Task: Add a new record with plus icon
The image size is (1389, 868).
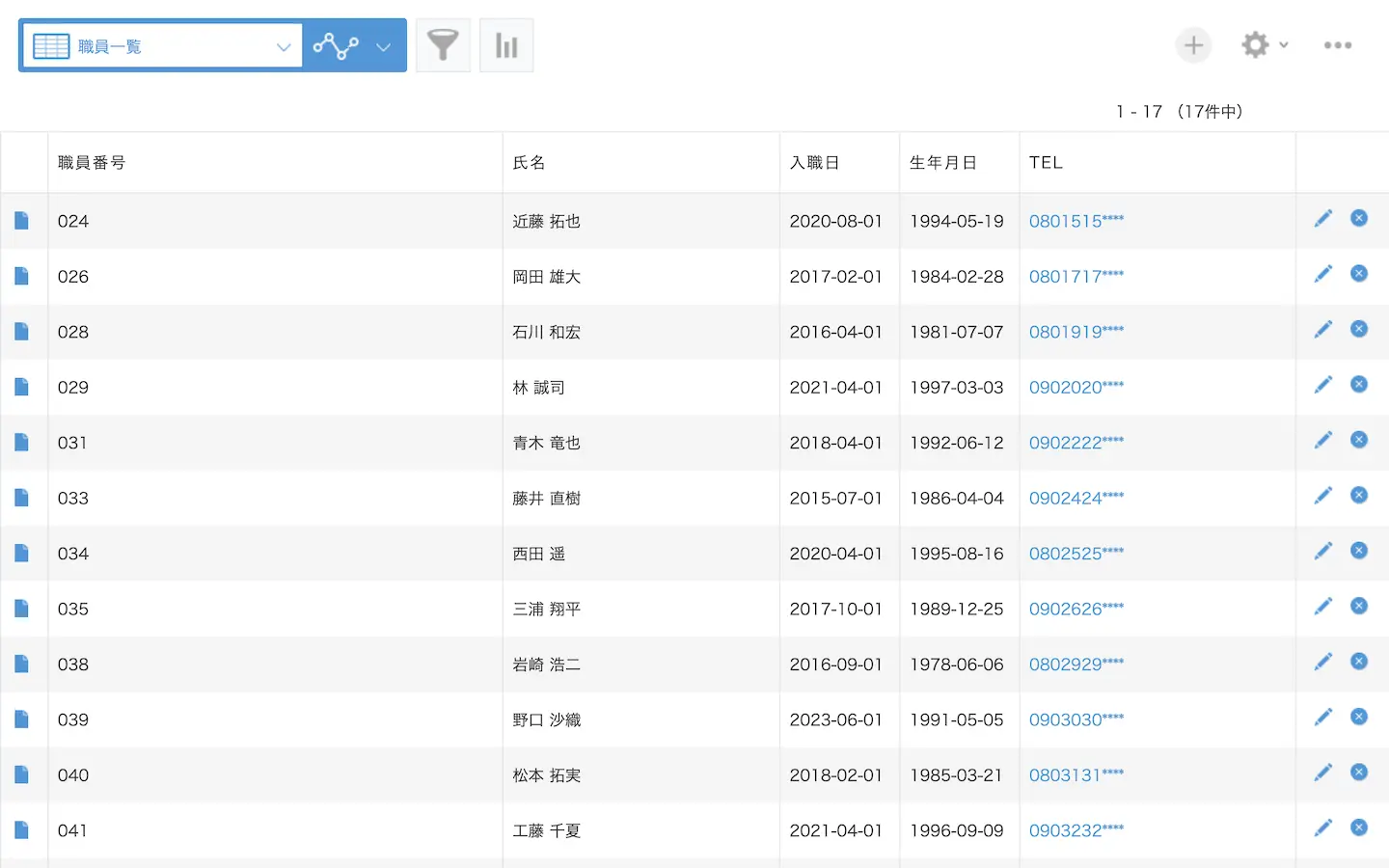Action: tap(1193, 45)
